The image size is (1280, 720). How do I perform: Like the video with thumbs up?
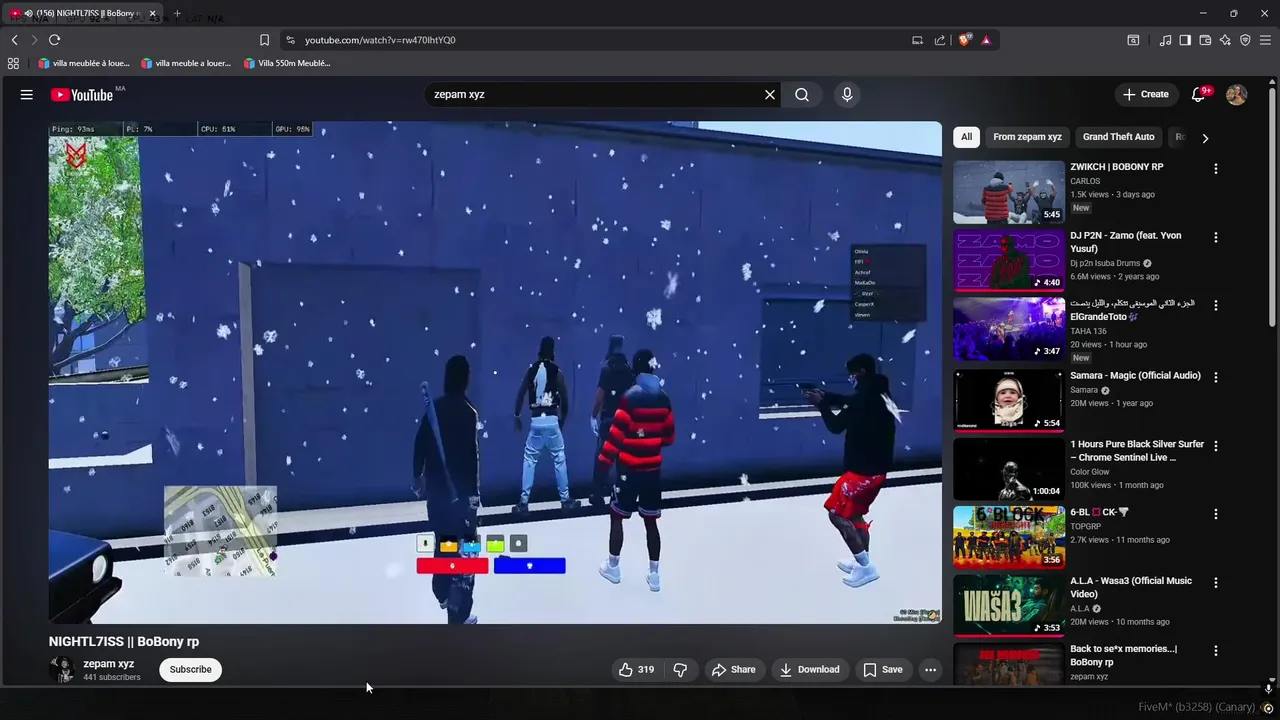(x=637, y=670)
